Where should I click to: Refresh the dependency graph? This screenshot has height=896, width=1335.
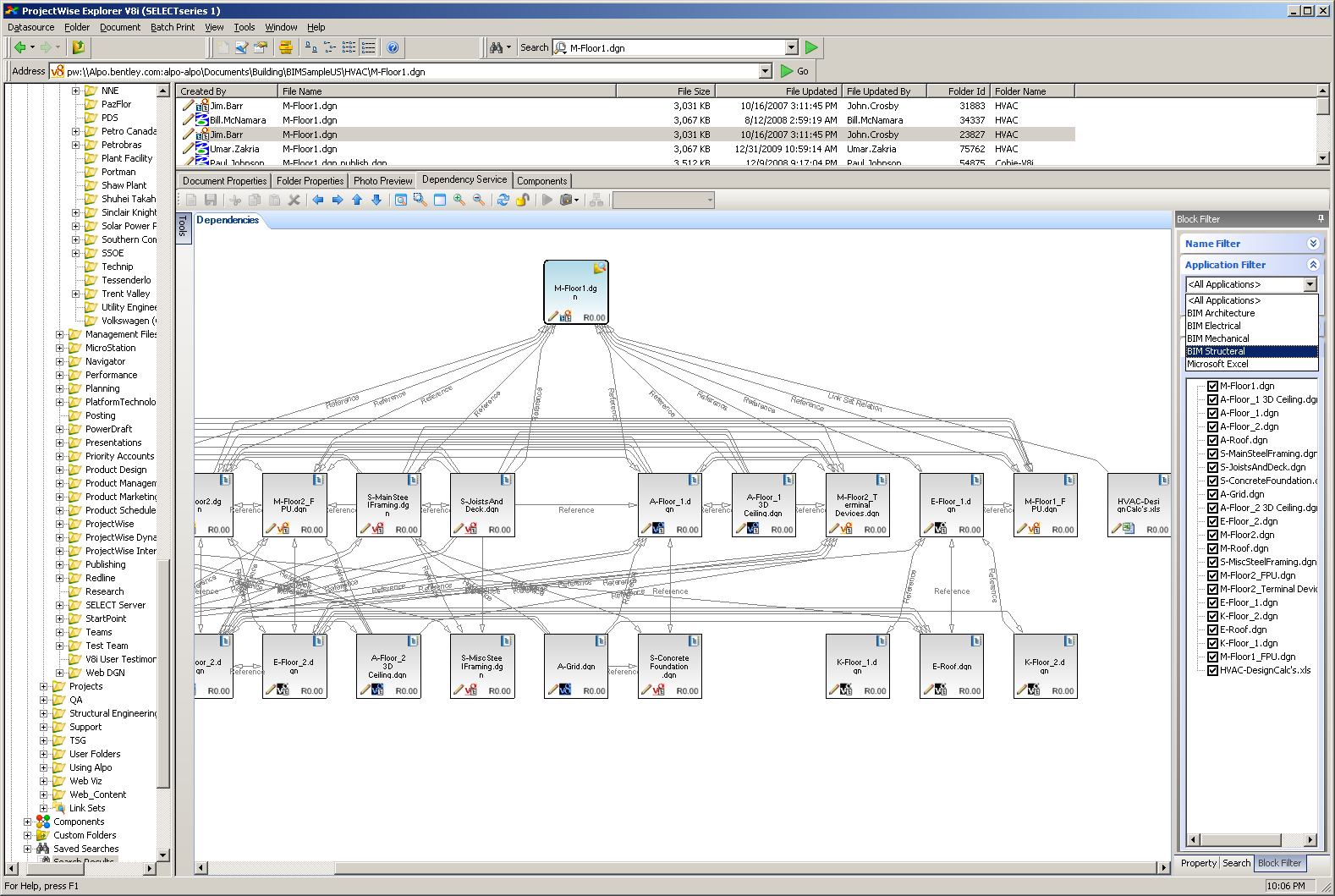pos(503,200)
